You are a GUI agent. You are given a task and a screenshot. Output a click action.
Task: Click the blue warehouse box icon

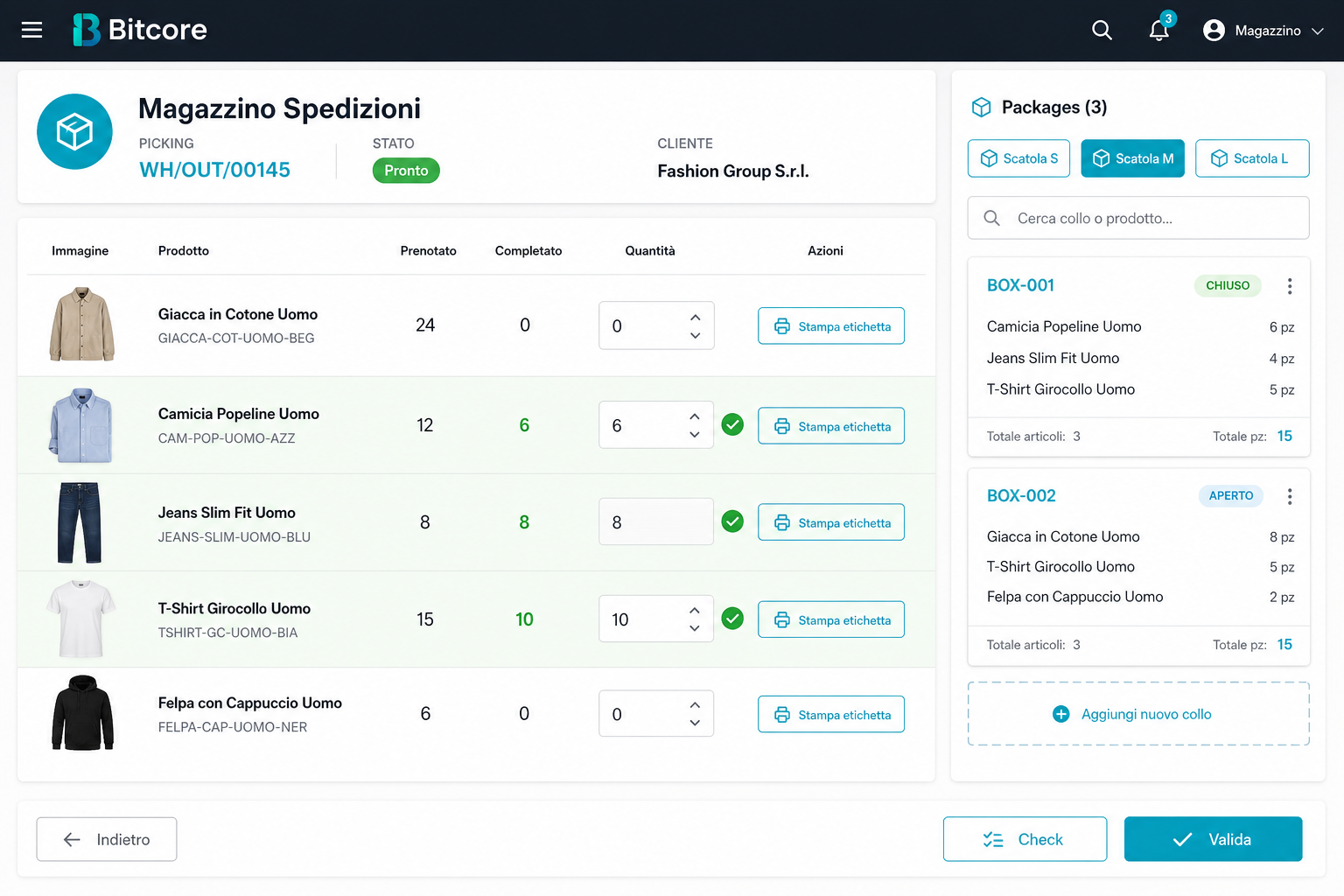(74, 131)
